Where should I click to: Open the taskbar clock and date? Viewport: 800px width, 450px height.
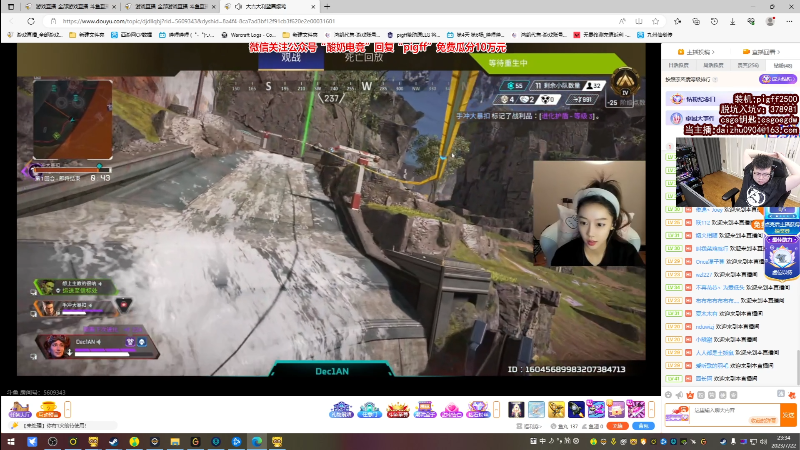(x=785, y=442)
